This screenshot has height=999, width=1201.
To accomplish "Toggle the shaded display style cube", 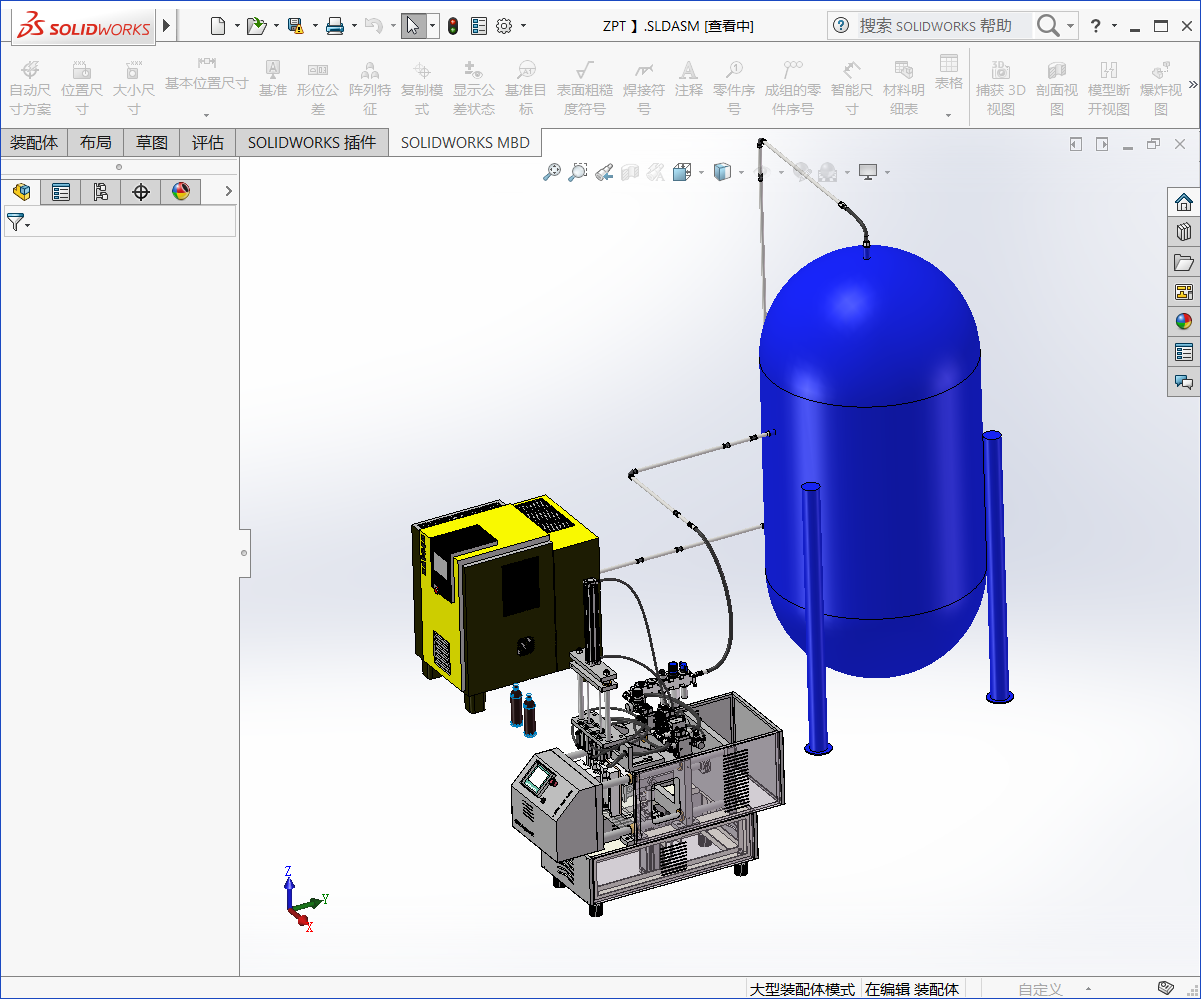I will click(721, 171).
